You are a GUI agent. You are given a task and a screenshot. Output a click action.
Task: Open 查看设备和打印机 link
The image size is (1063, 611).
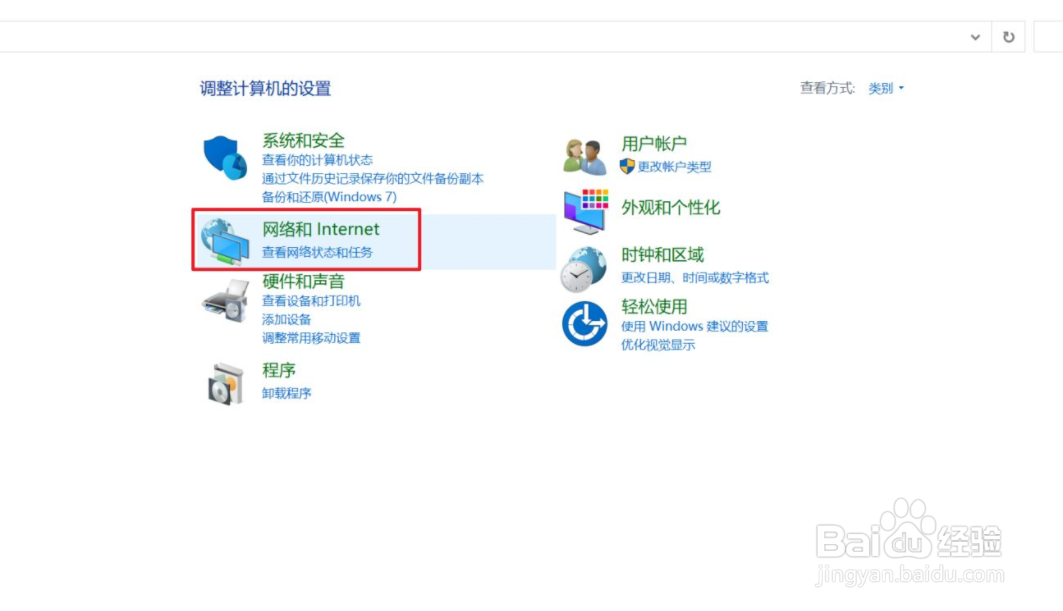[x=311, y=300]
